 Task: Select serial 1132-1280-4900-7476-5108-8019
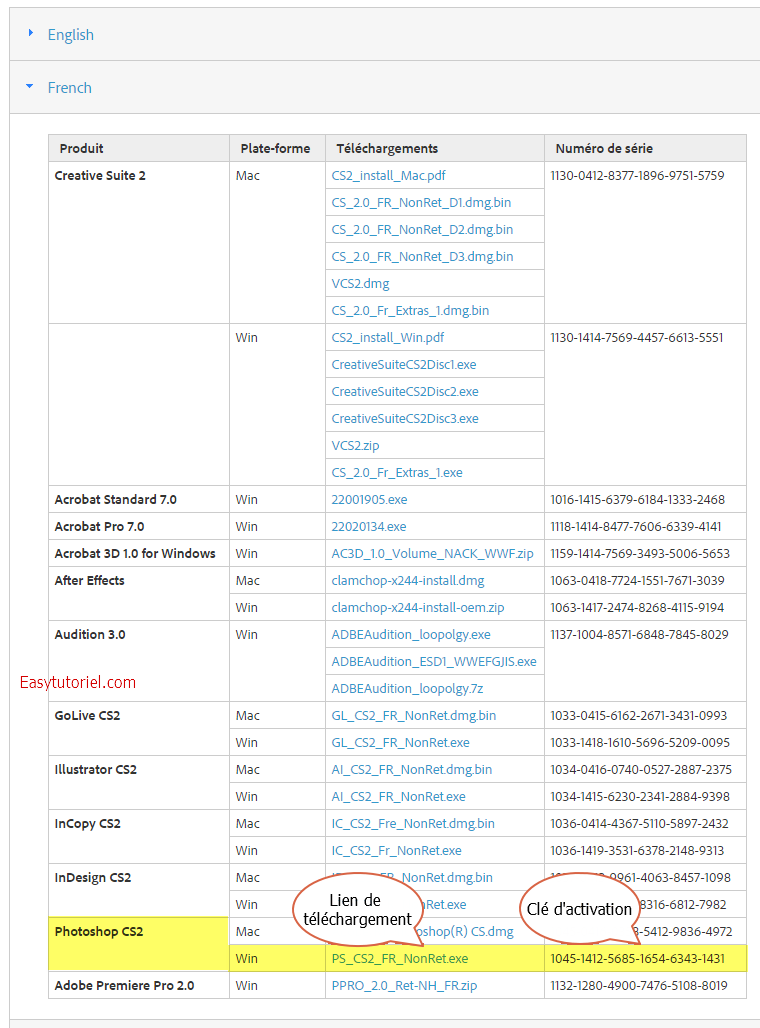[639, 985]
